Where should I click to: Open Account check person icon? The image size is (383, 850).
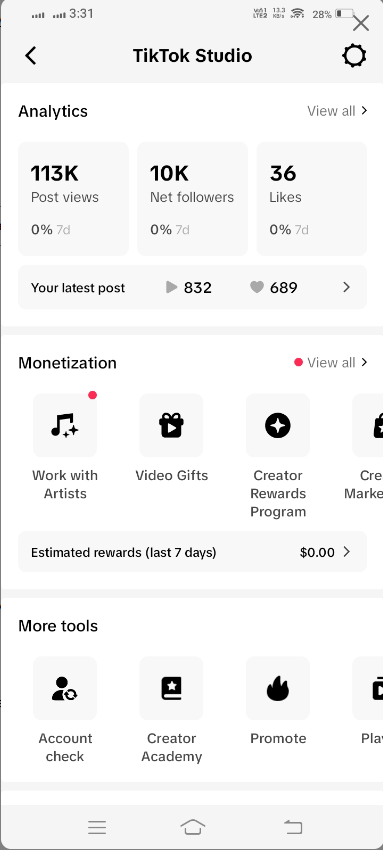coord(65,688)
